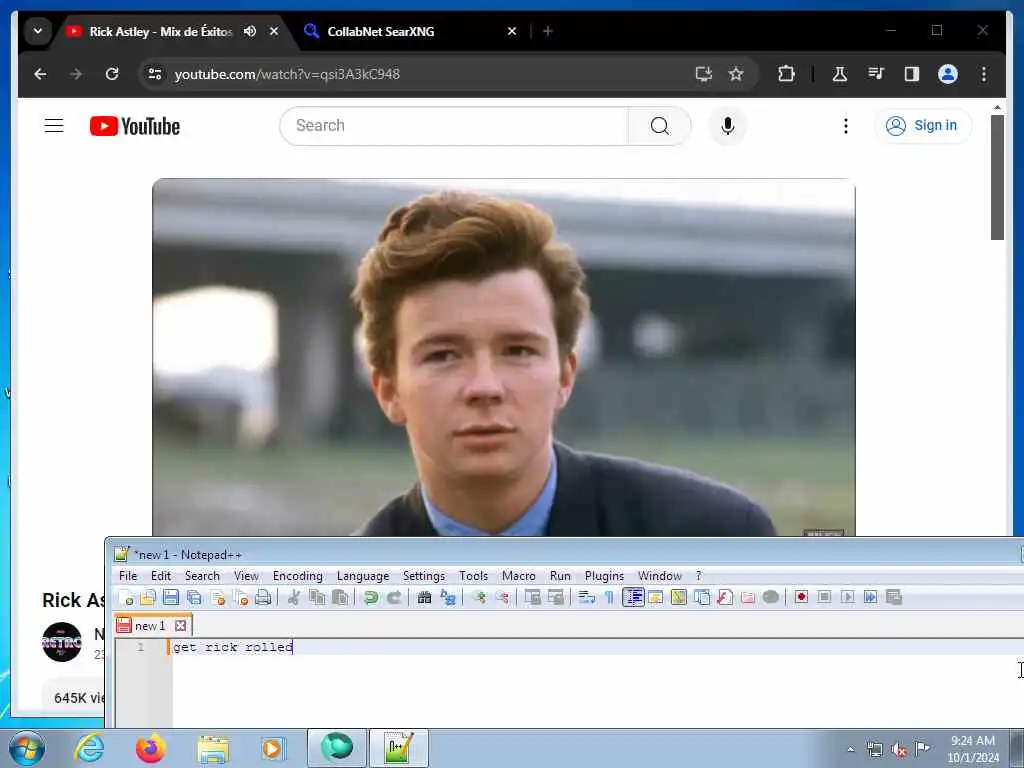This screenshot has width=1024, height=768.
Task: Save the document with the floppy disk icon
Action: click(171, 598)
